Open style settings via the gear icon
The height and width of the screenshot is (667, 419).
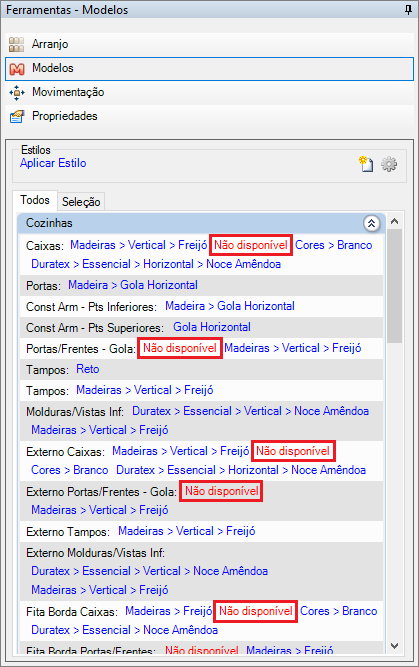click(x=389, y=164)
